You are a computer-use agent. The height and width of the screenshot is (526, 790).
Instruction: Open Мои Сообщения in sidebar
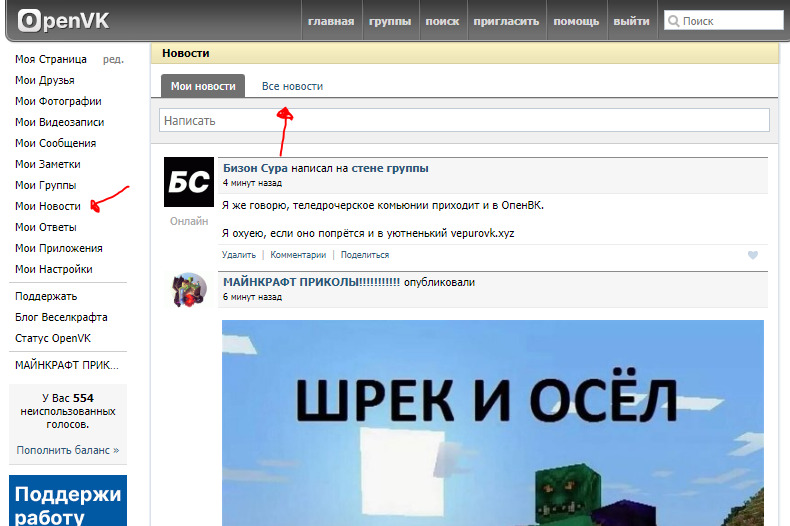click(x=55, y=143)
